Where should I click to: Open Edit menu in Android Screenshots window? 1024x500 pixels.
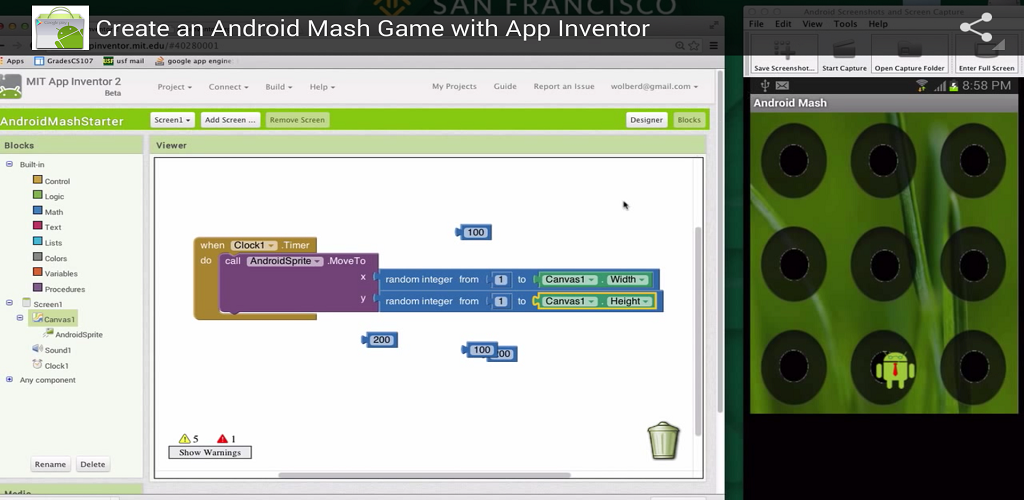point(783,23)
